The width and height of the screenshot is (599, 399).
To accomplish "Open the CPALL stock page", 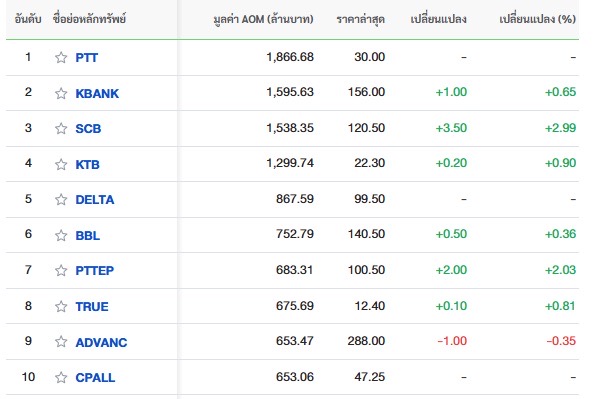I will (x=95, y=378).
